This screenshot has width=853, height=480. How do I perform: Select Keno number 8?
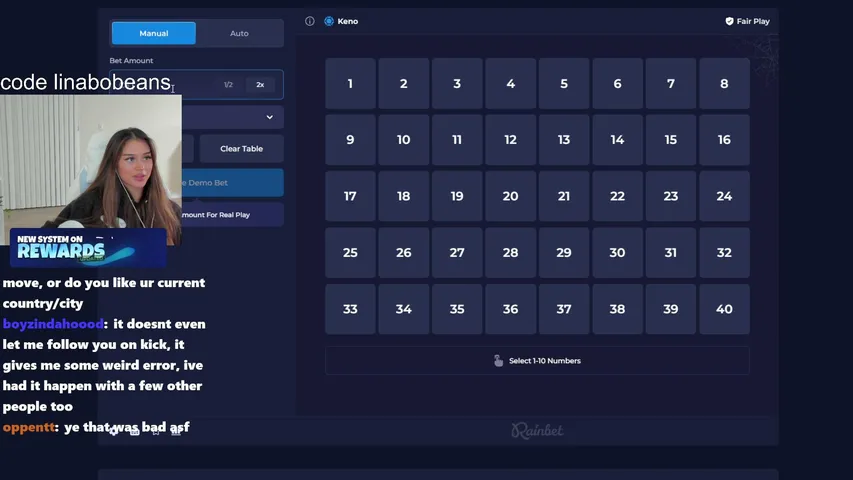click(x=724, y=84)
